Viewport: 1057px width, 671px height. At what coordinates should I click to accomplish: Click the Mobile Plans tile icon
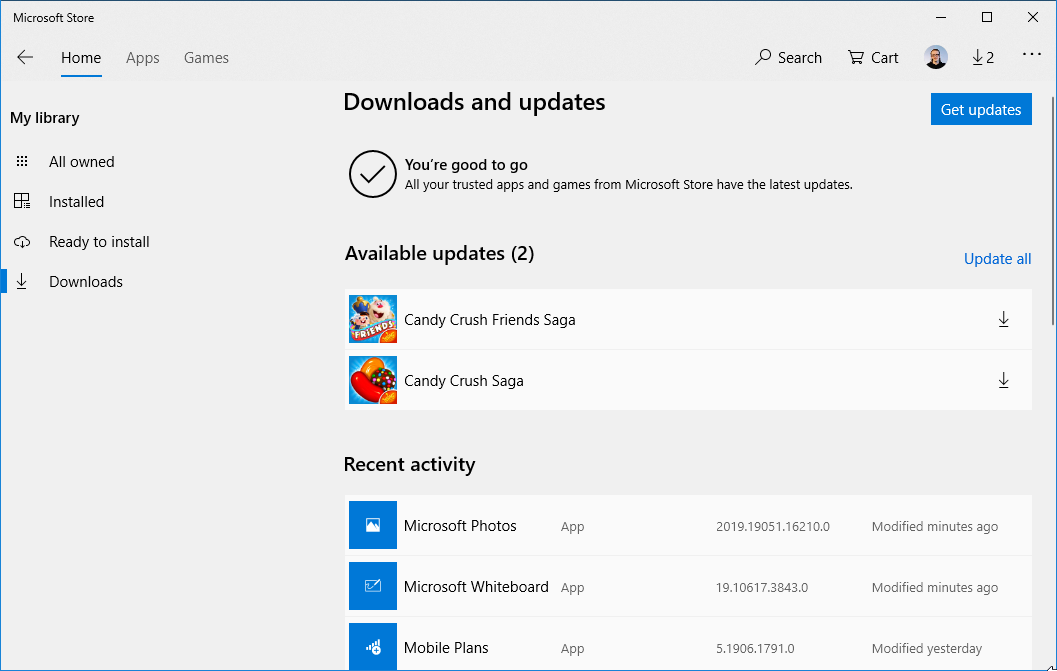[373, 646]
